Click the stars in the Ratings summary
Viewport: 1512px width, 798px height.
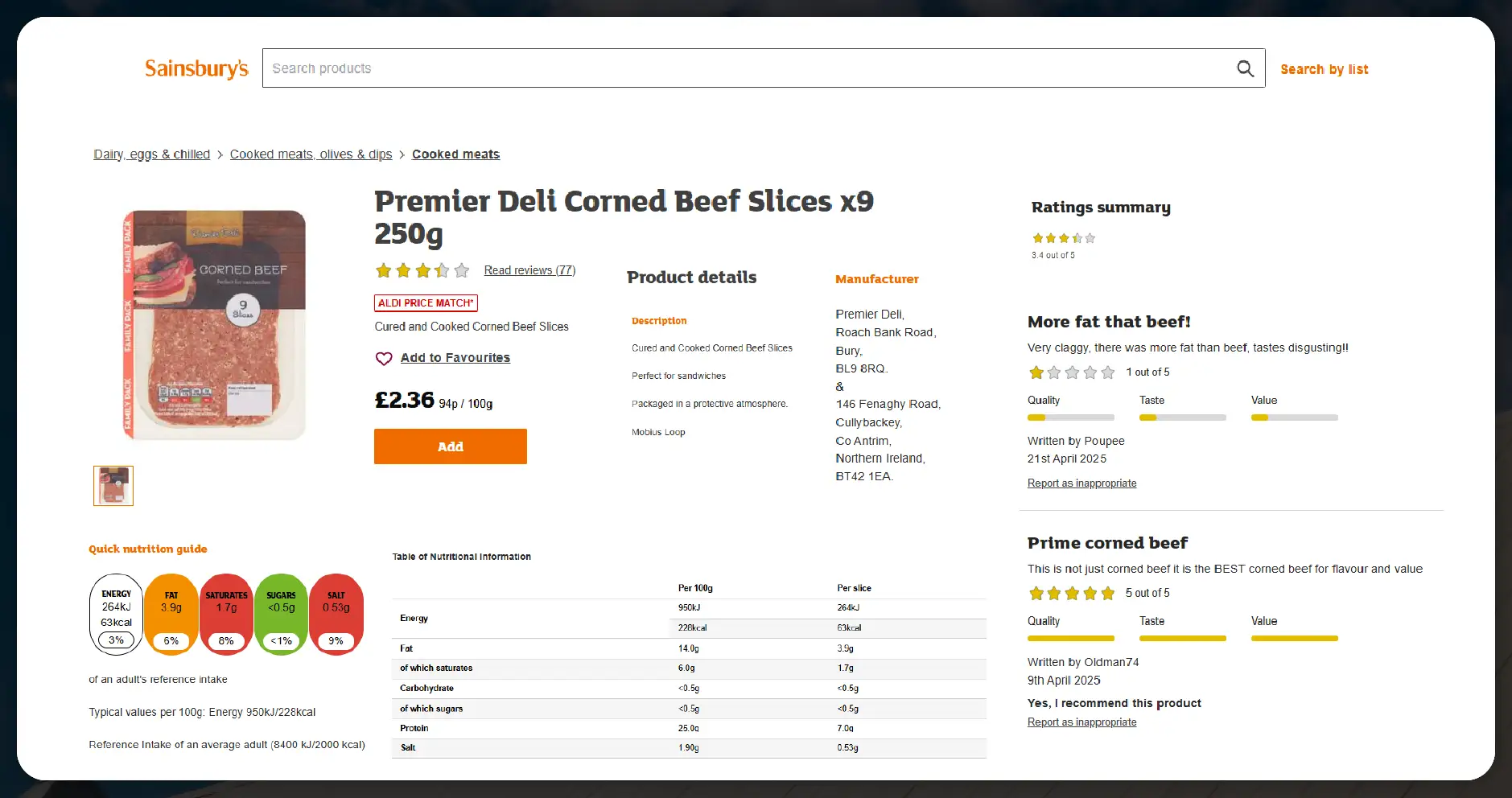tap(1062, 238)
